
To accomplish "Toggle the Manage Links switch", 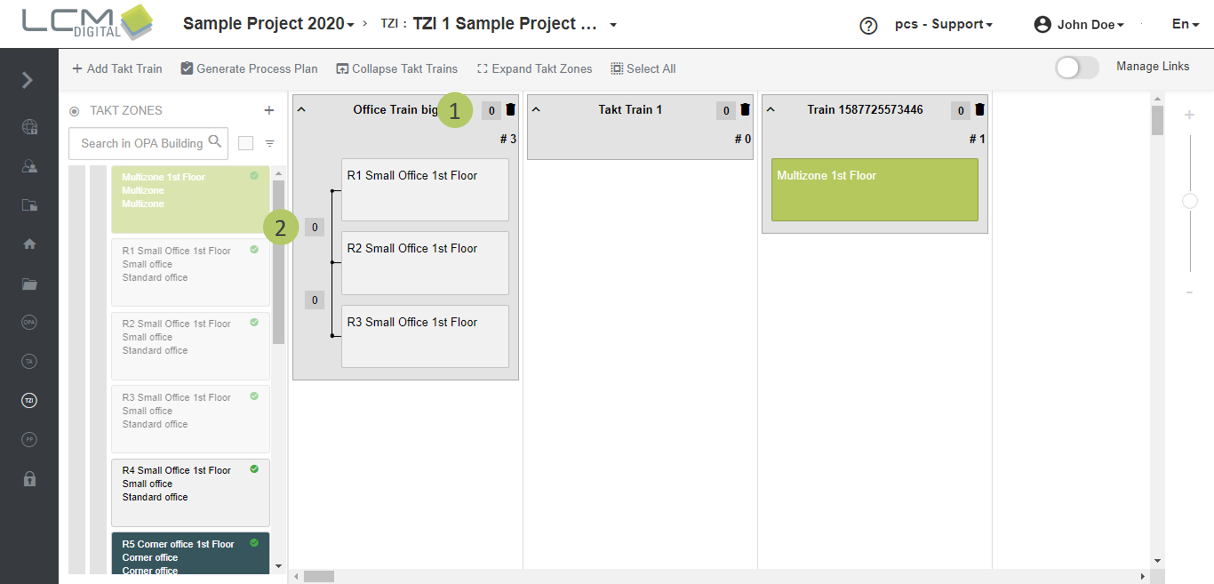I will point(1077,67).
